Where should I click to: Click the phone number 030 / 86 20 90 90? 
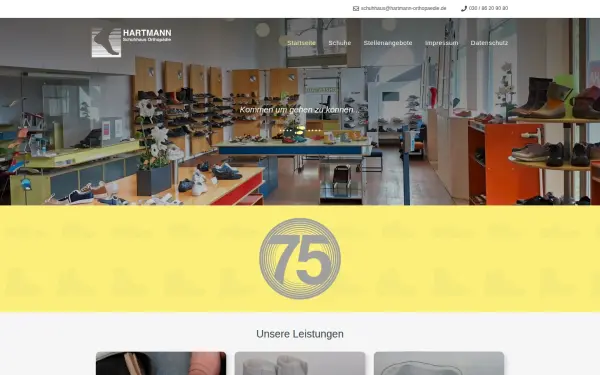click(488, 8)
